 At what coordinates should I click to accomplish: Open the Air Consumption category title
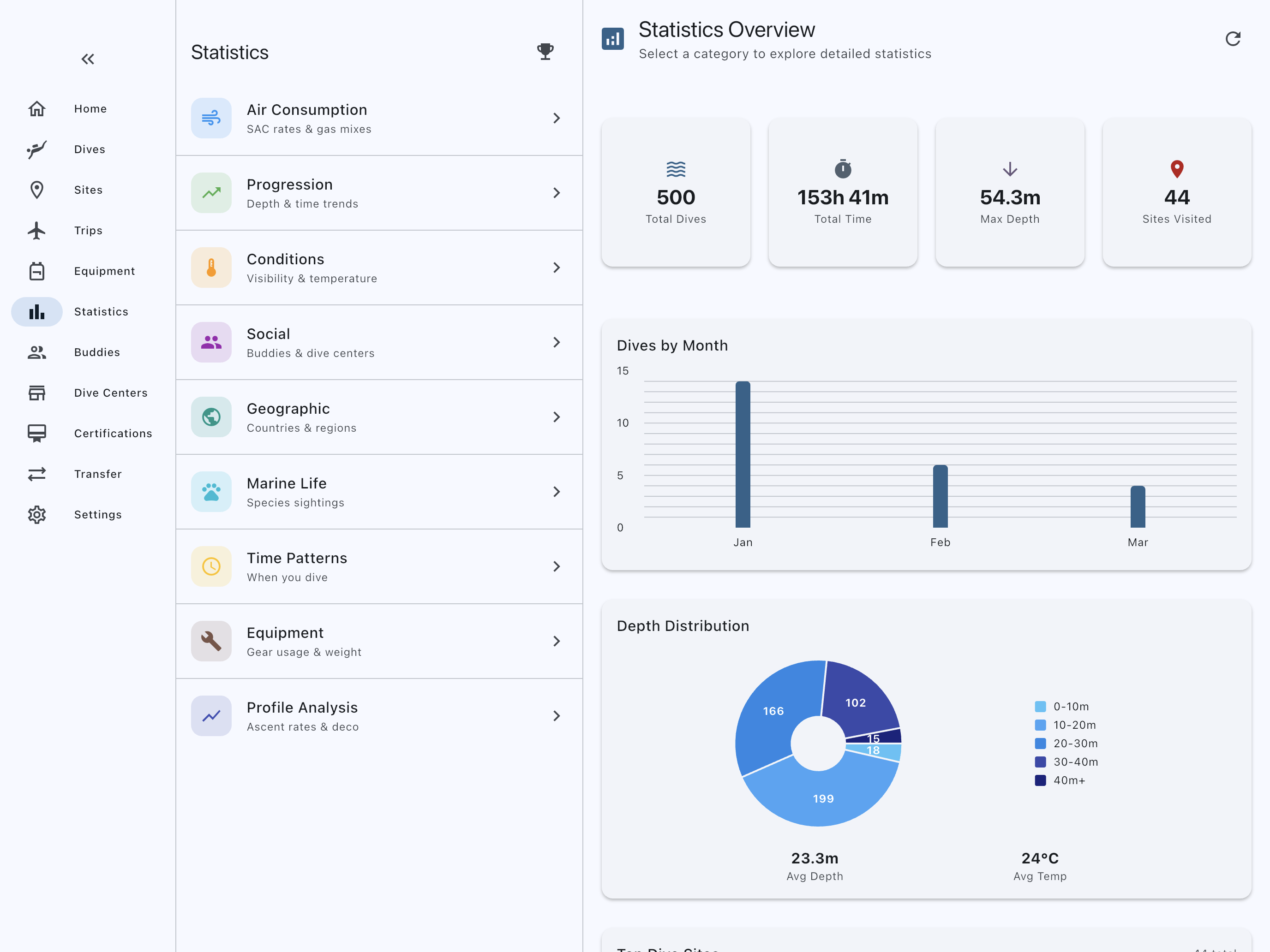tap(307, 110)
